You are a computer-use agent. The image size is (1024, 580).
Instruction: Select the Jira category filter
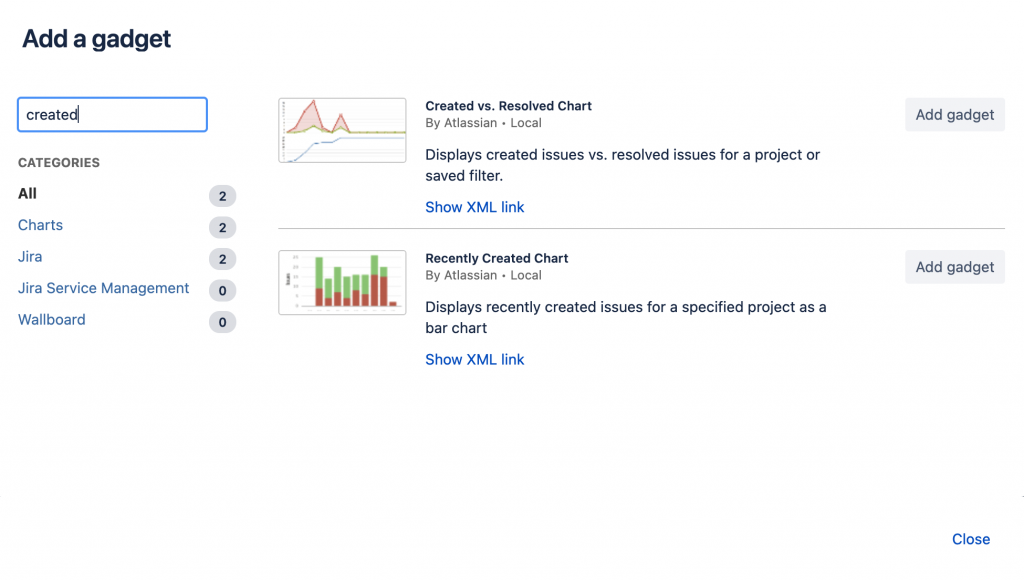tap(30, 257)
